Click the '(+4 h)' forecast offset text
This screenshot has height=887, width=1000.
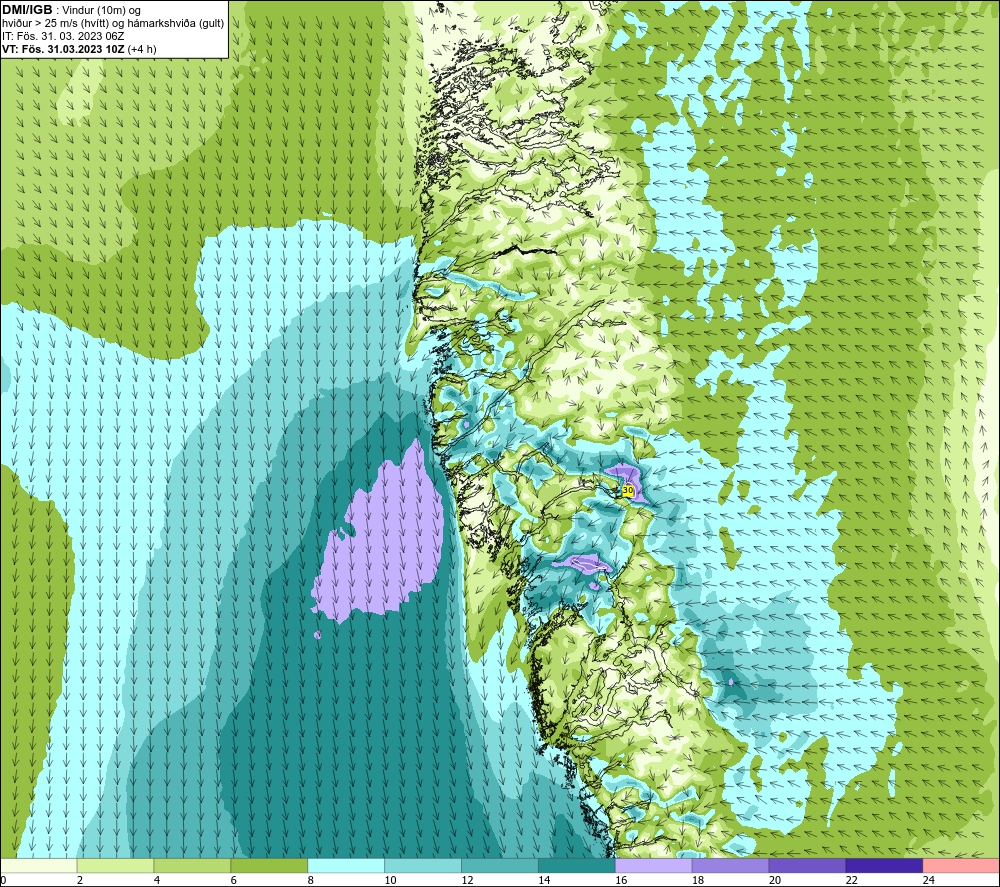click(x=142, y=49)
